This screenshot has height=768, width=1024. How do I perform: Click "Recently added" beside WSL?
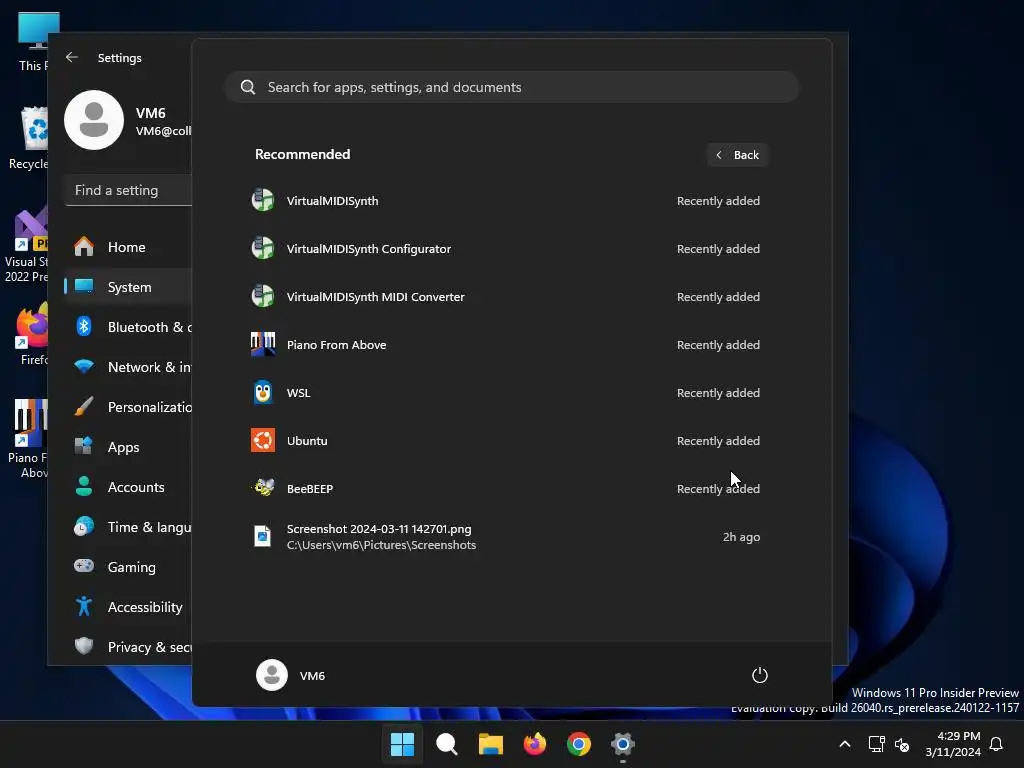click(718, 392)
